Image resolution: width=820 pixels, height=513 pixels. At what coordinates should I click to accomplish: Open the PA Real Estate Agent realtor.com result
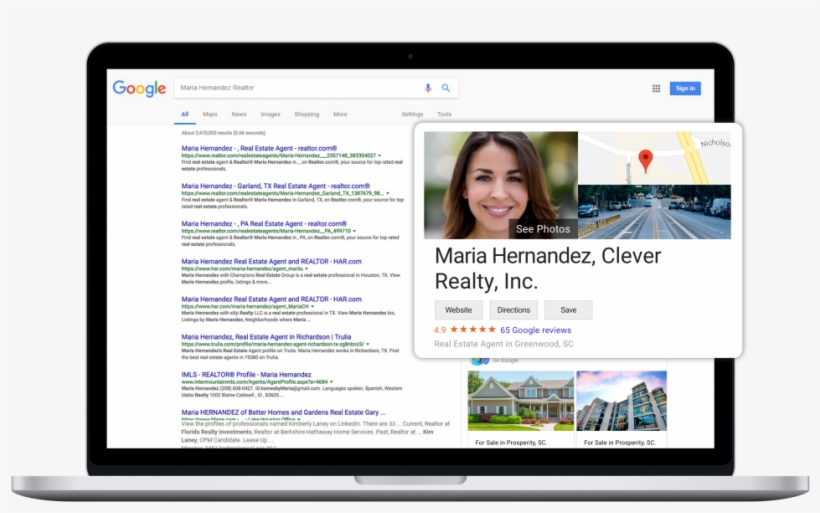coord(264,224)
